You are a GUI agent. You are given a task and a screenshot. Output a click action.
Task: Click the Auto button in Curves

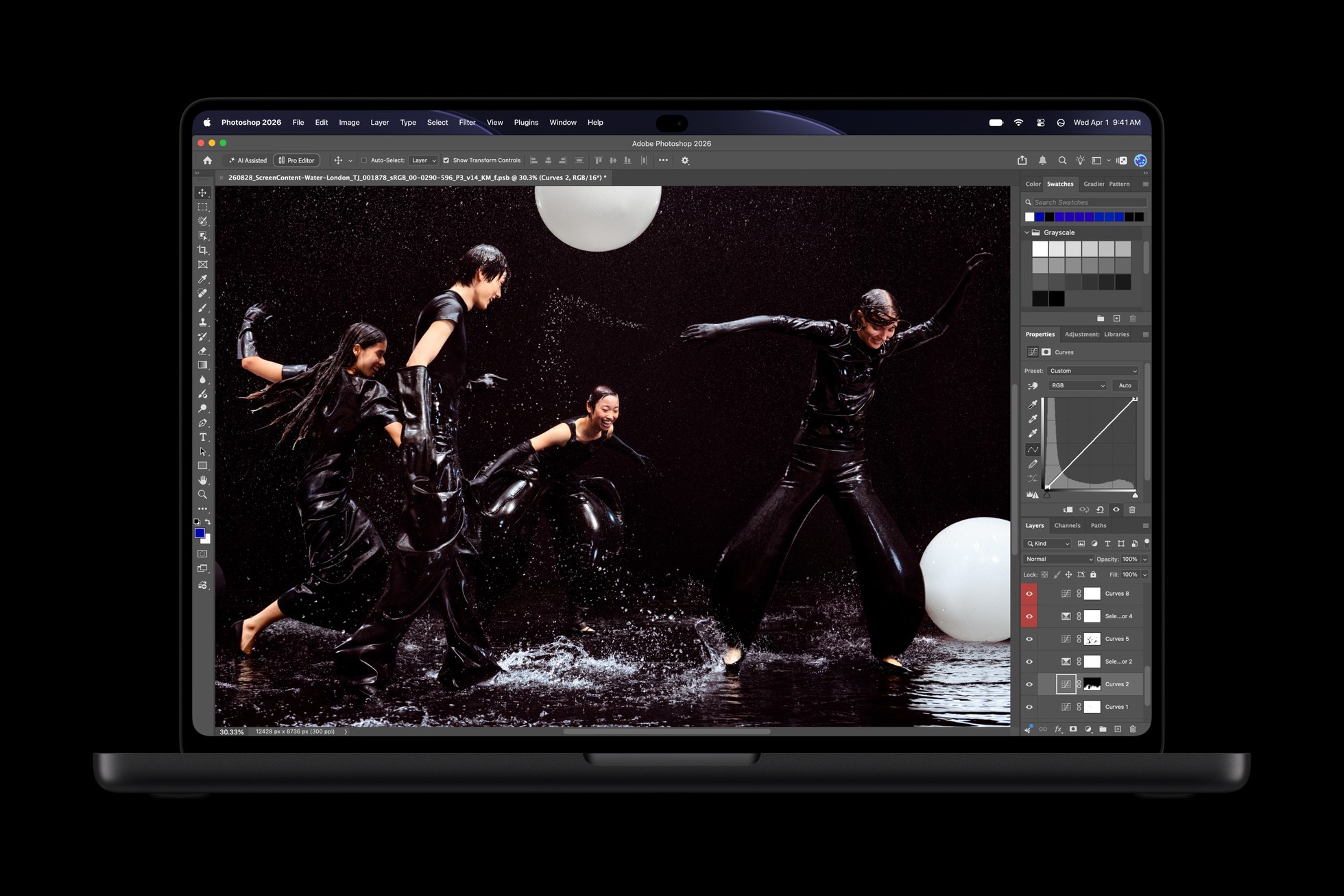coord(1125,385)
